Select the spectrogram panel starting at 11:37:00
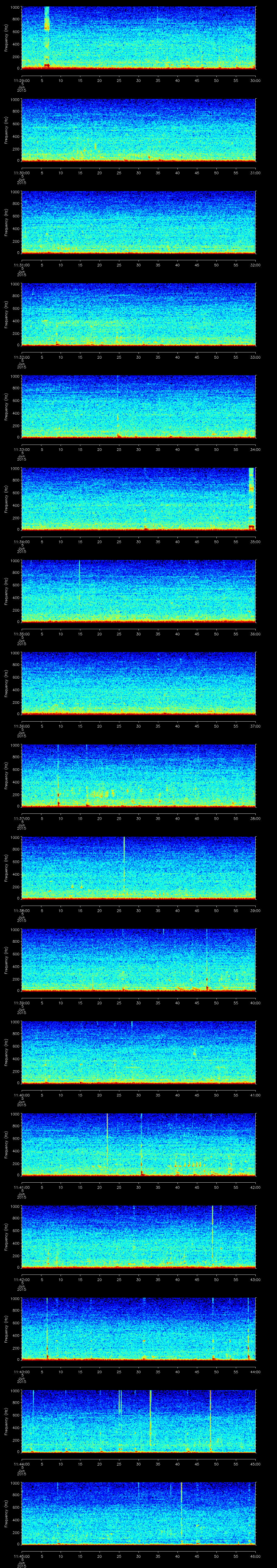Viewport: 277px width, 1568px height. click(139, 775)
